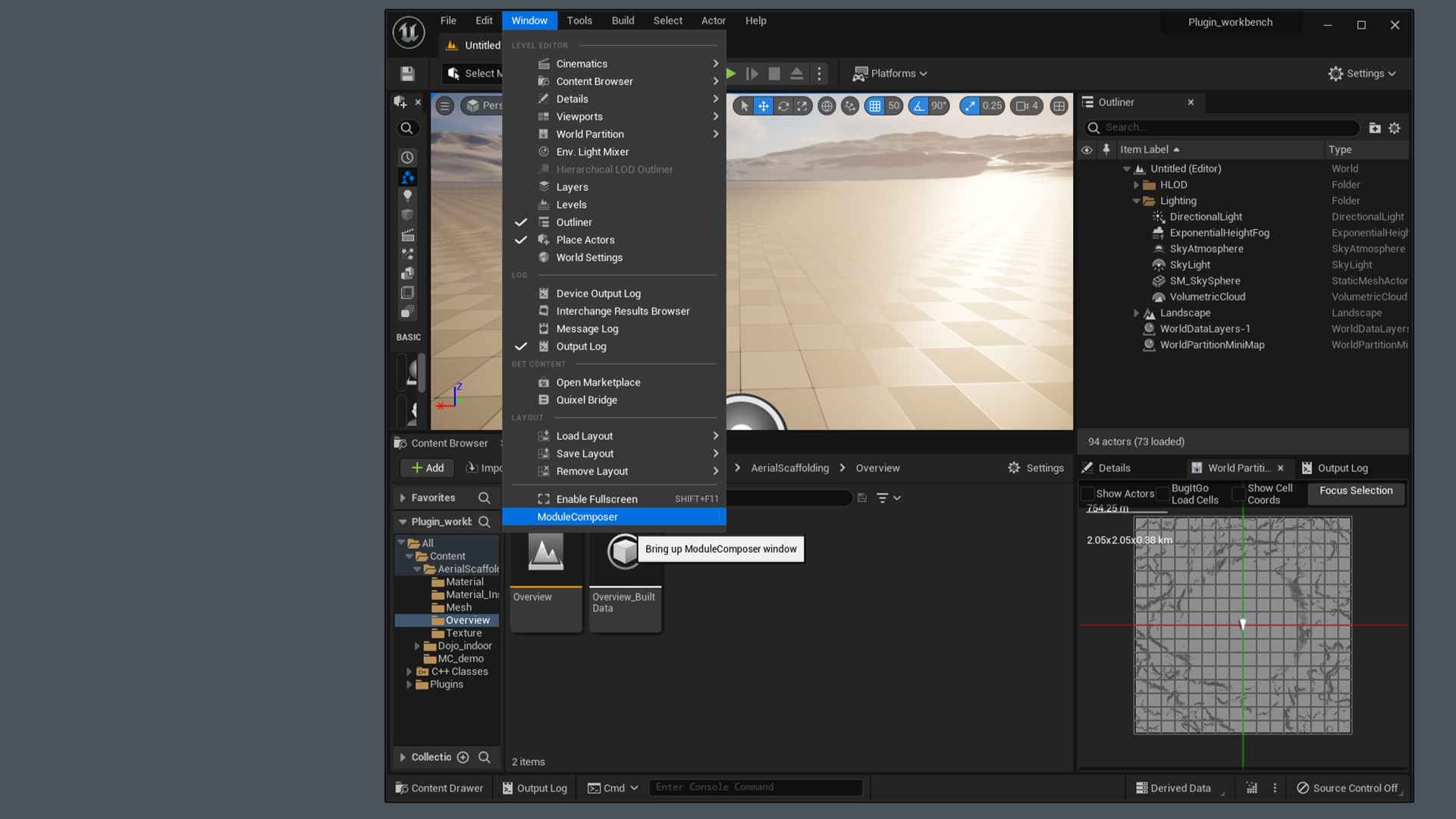Select World Settings in Window menu
The image size is (1456, 819).
[613, 258]
